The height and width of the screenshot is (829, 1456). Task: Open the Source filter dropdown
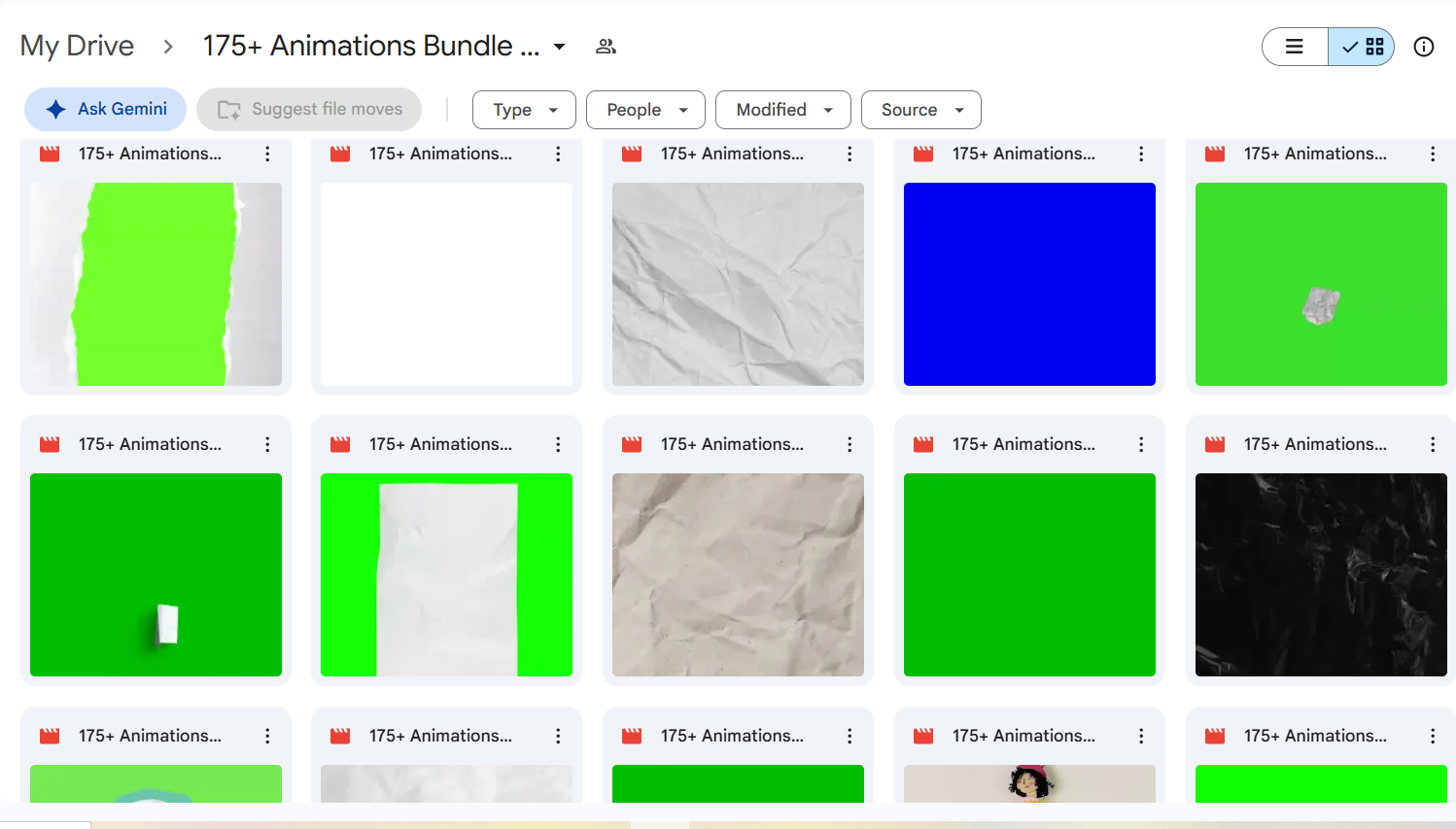click(921, 110)
